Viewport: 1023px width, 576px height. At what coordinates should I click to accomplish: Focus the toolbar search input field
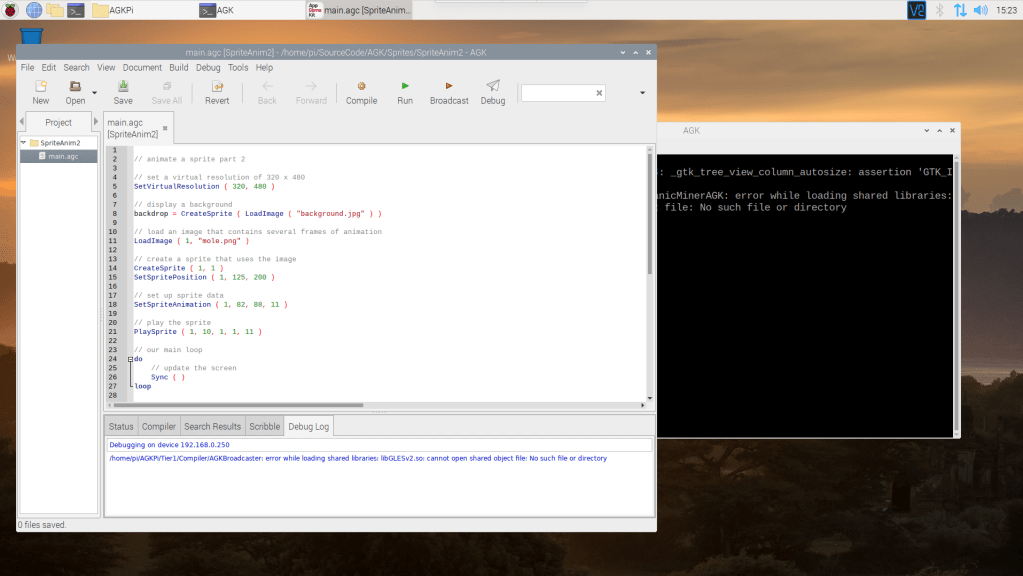(x=556, y=91)
